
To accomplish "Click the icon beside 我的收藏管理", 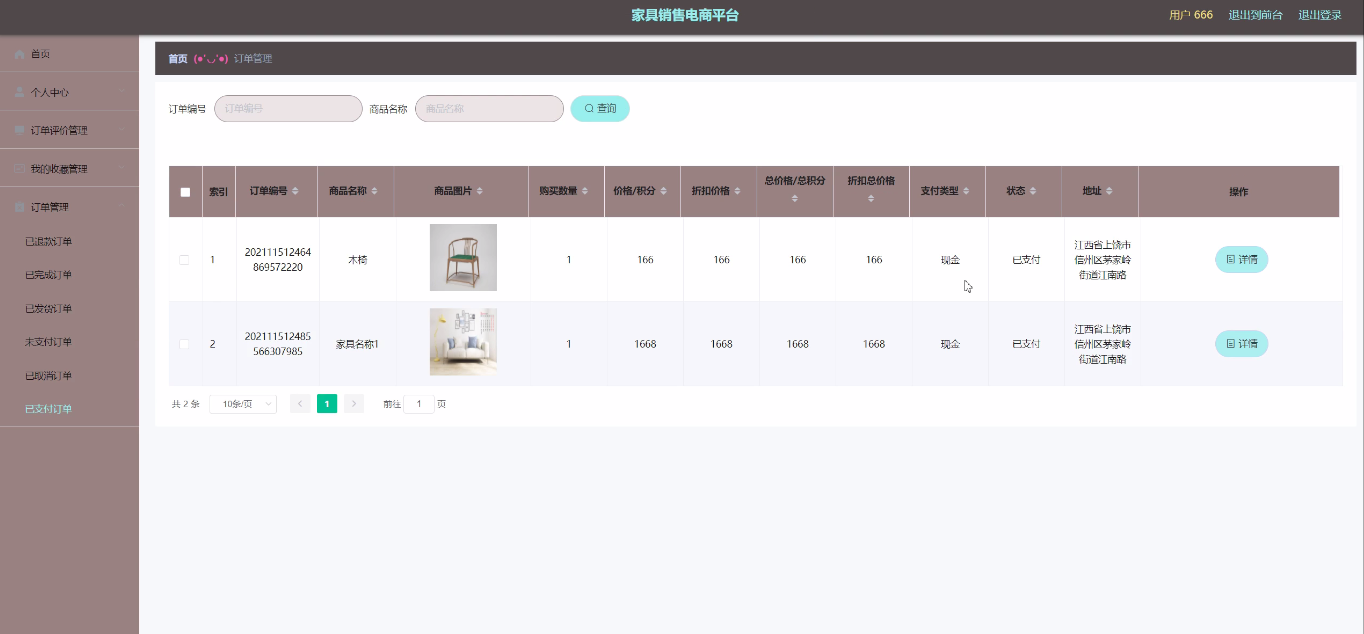I will pos(19,169).
